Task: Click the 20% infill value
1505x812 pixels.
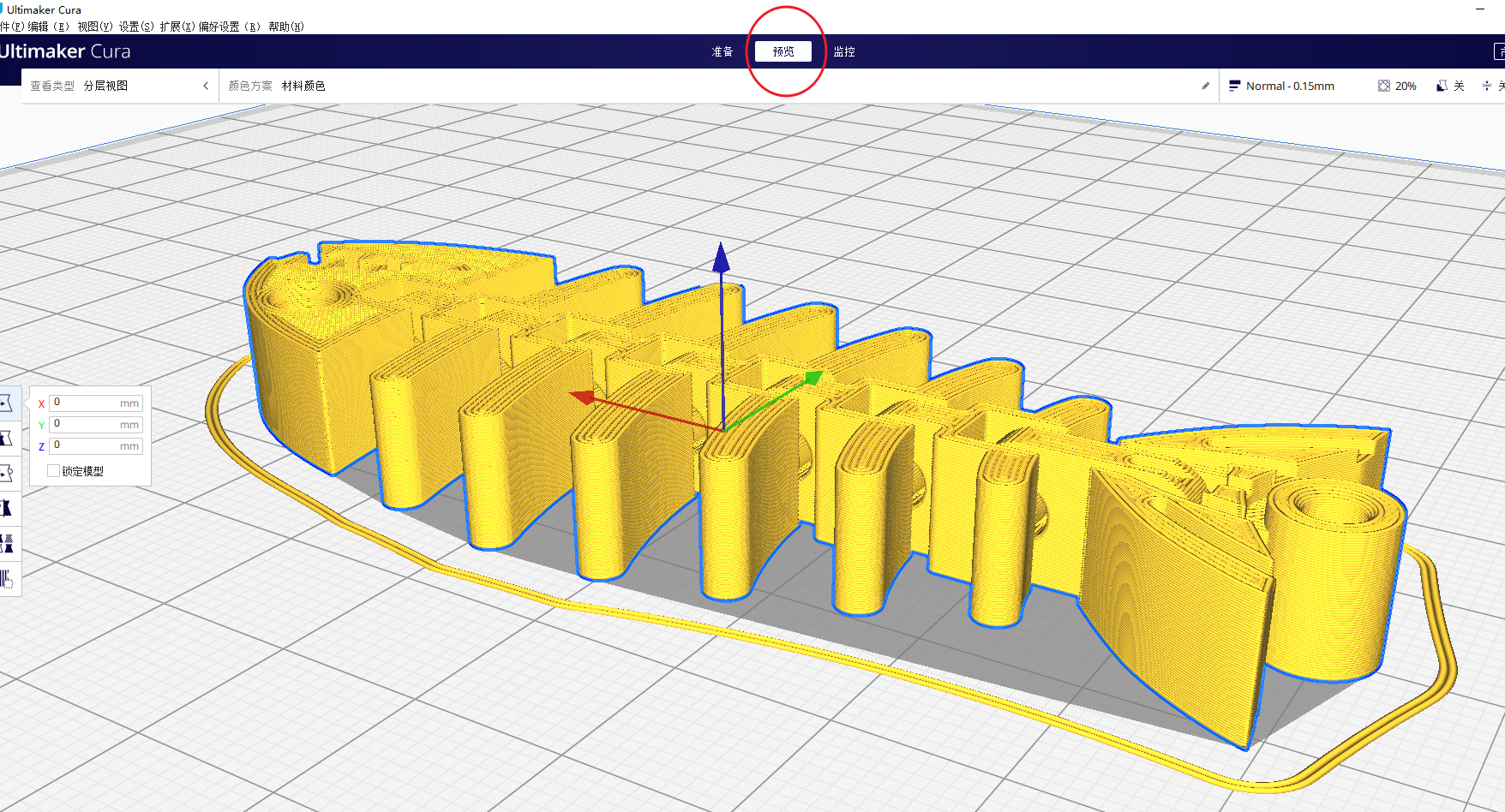Action: (1406, 86)
